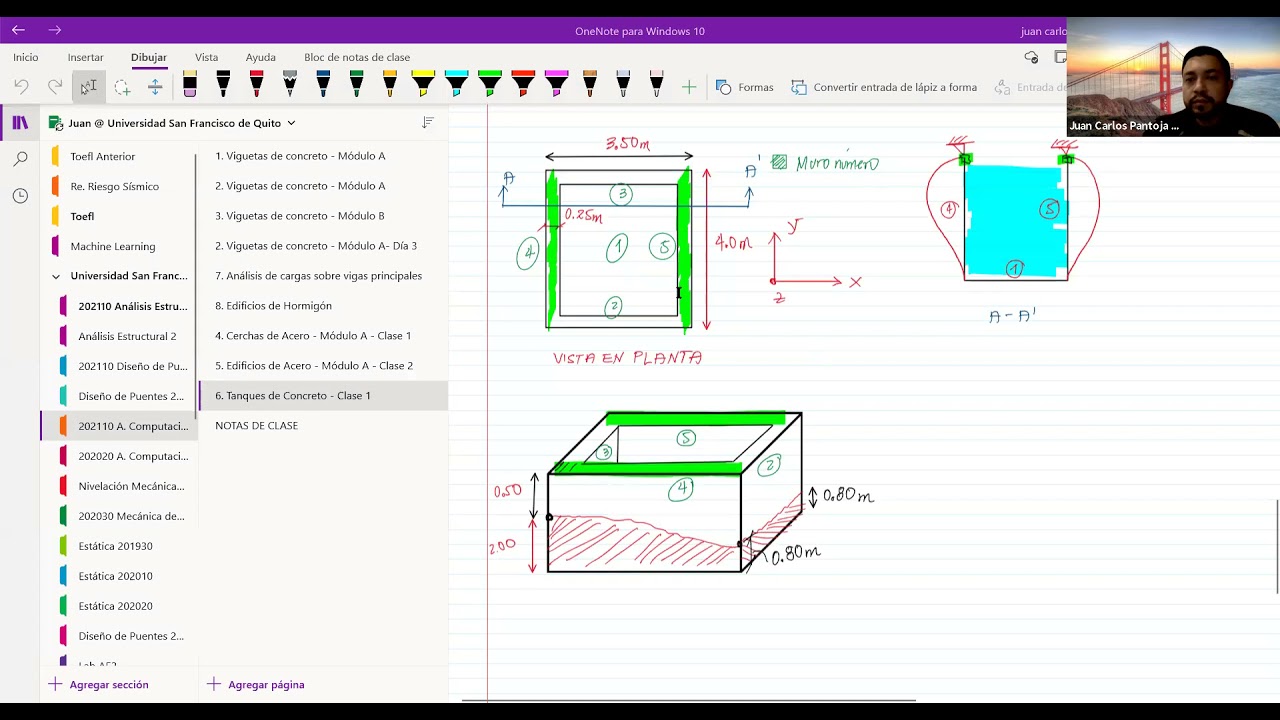Select the Eraser tool

point(190,84)
